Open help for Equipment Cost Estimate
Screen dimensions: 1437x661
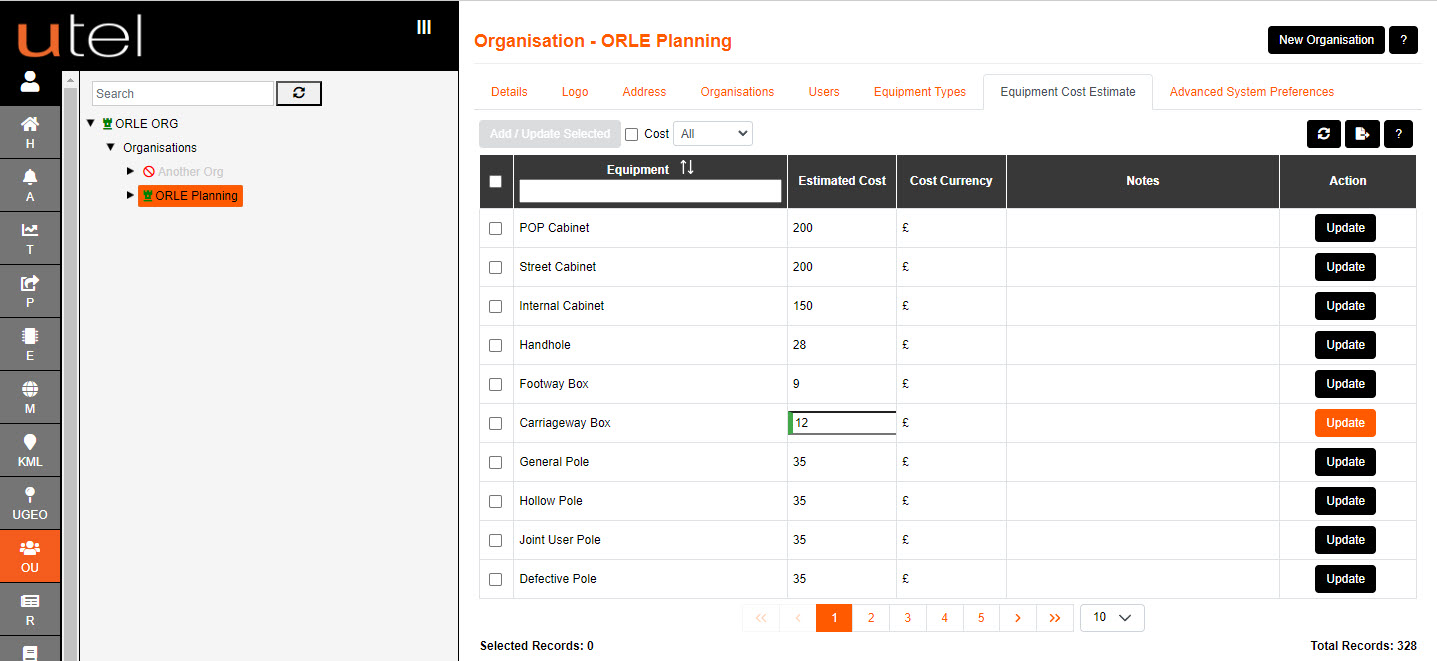pos(1398,133)
